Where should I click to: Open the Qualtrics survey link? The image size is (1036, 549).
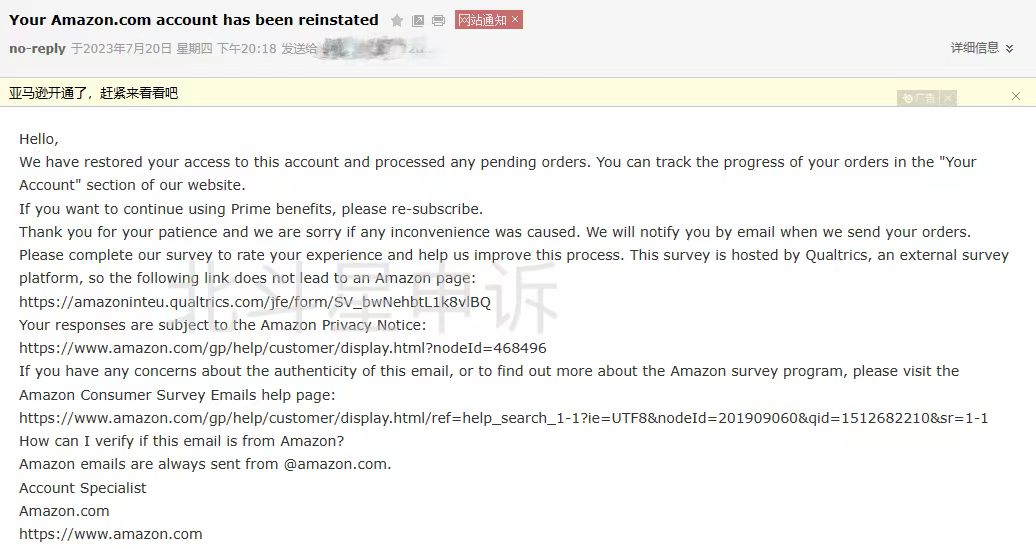click(x=255, y=302)
